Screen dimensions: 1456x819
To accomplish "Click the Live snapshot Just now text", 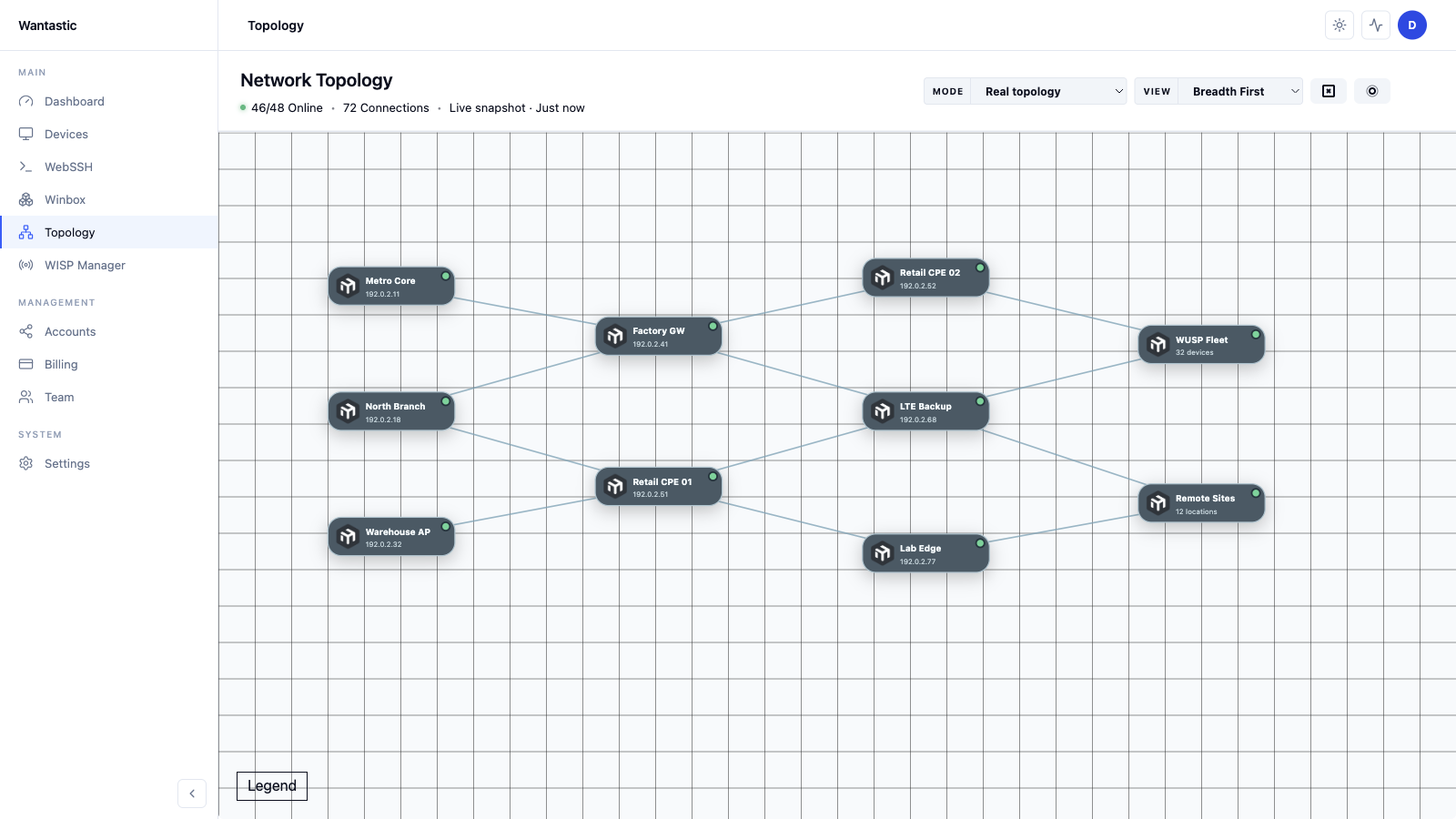I will point(517,107).
